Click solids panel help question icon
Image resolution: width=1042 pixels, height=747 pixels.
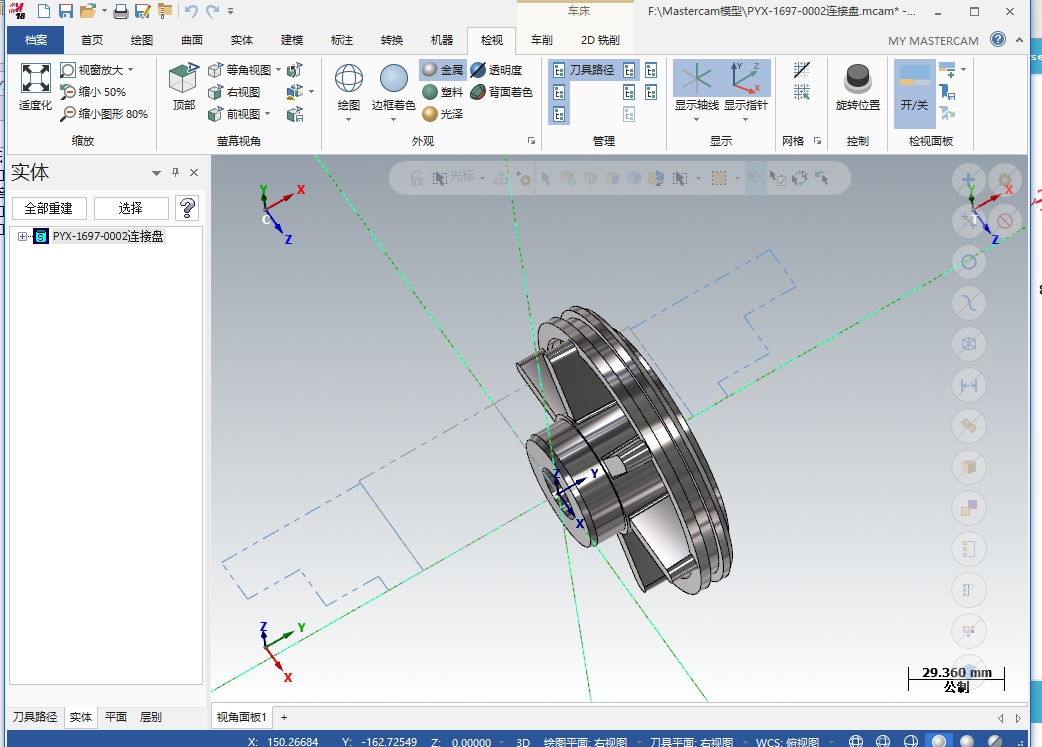pos(187,209)
